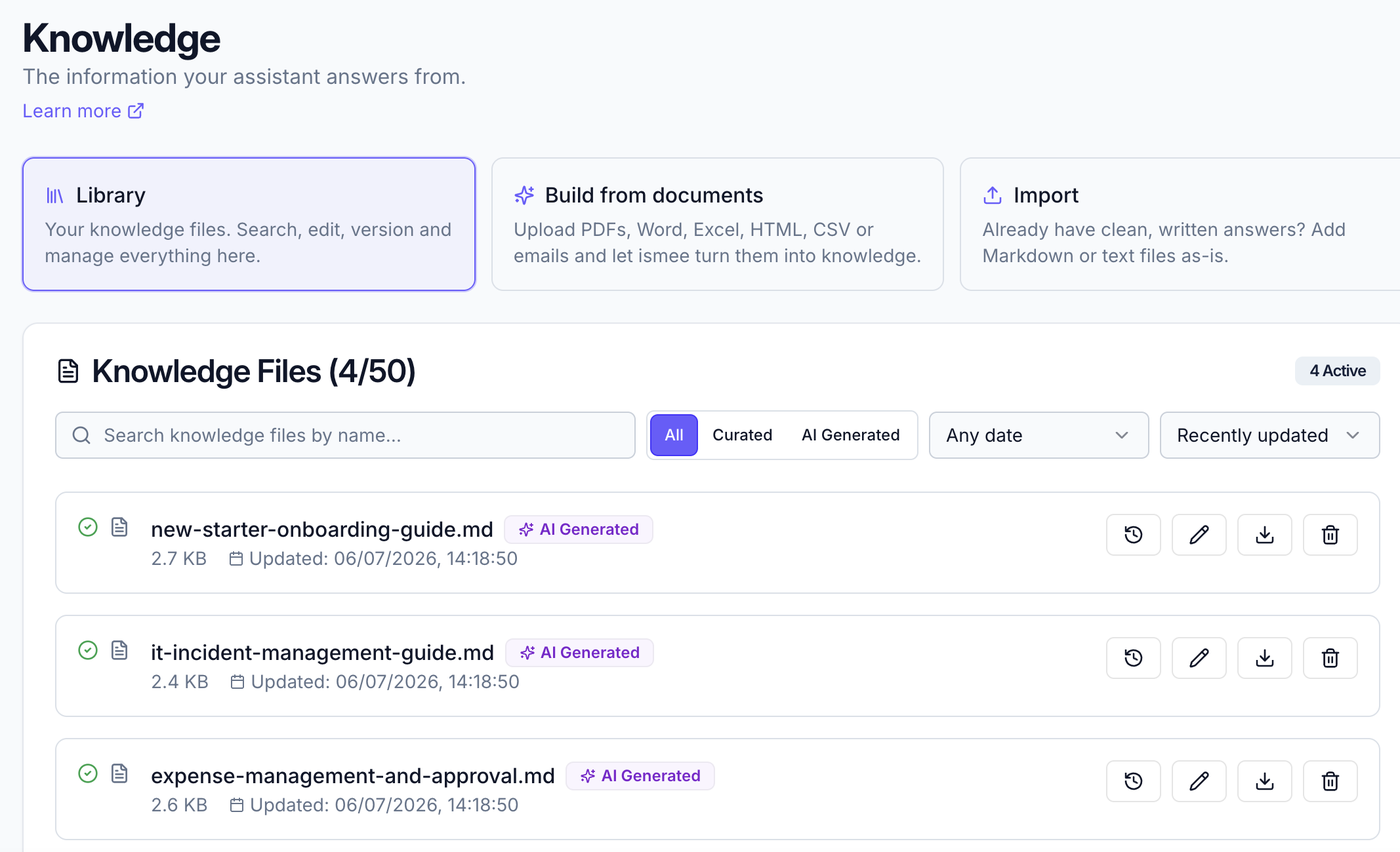Edit expense-management-and-approval.md with pencil icon
Viewport: 1400px width, 852px height.
coord(1199,781)
